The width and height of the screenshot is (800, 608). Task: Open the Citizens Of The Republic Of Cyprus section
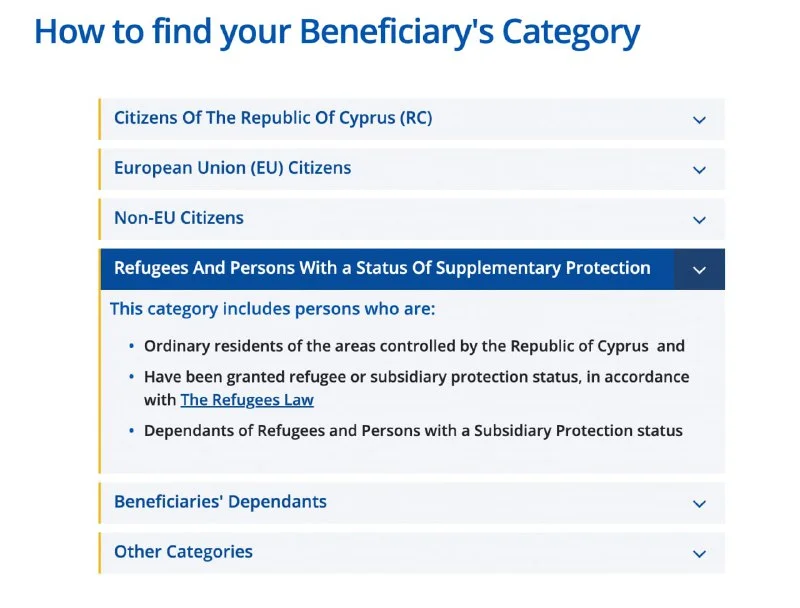(273, 118)
